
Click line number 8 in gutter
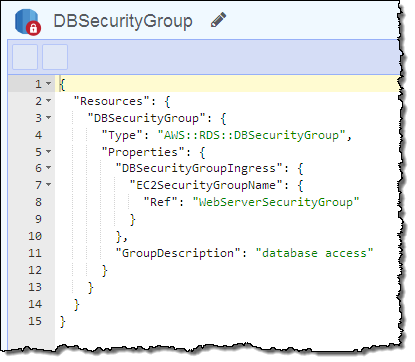pyautogui.click(x=38, y=202)
